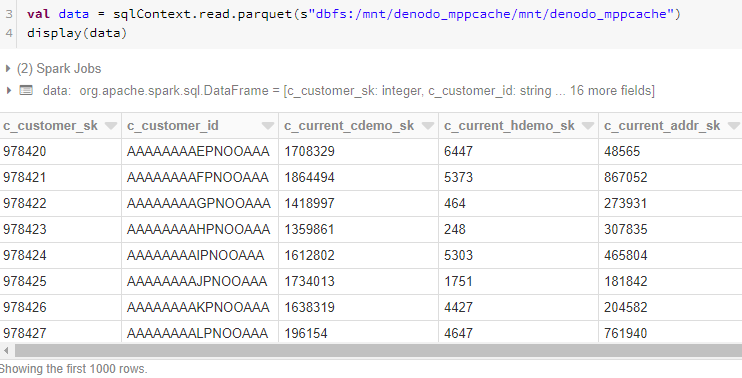Click code line 3 with sqlContext.read.parquet

(x=354, y=14)
